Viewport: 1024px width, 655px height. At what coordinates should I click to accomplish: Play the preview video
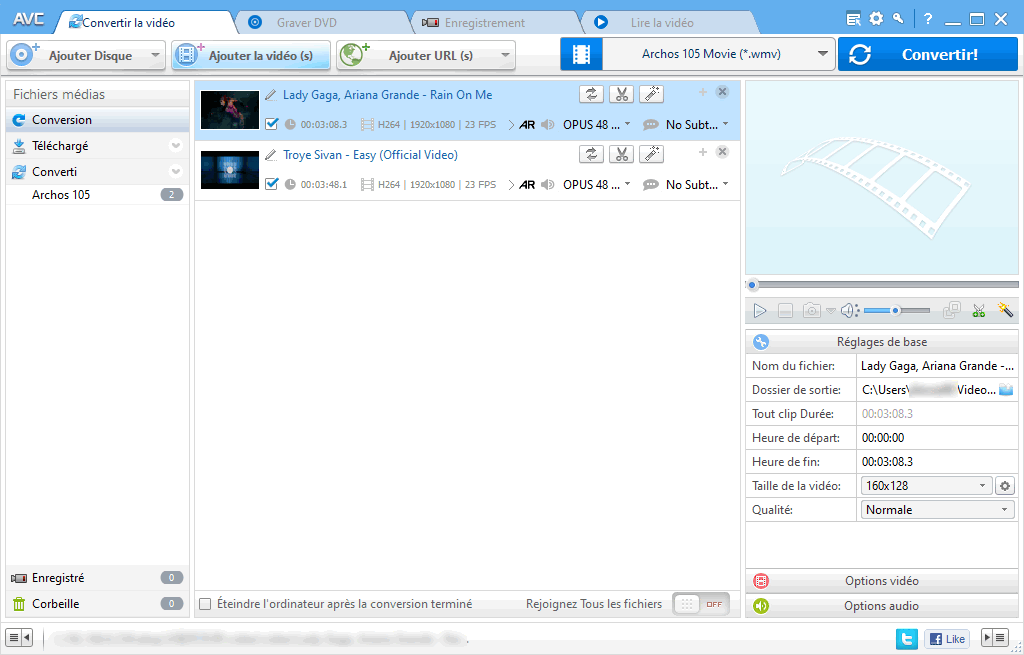(x=760, y=311)
